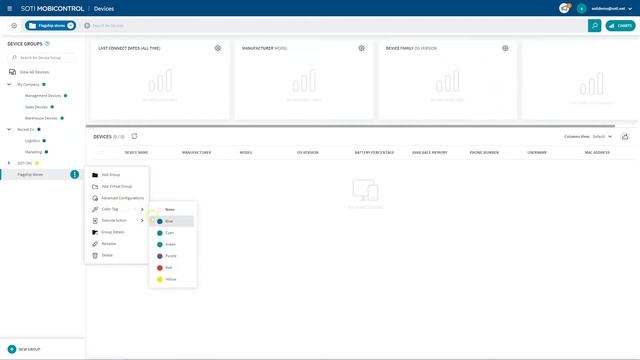Image resolution: width=640 pixels, height=360 pixels.
Task: Select the Sales Devices group
Action: tap(36, 107)
